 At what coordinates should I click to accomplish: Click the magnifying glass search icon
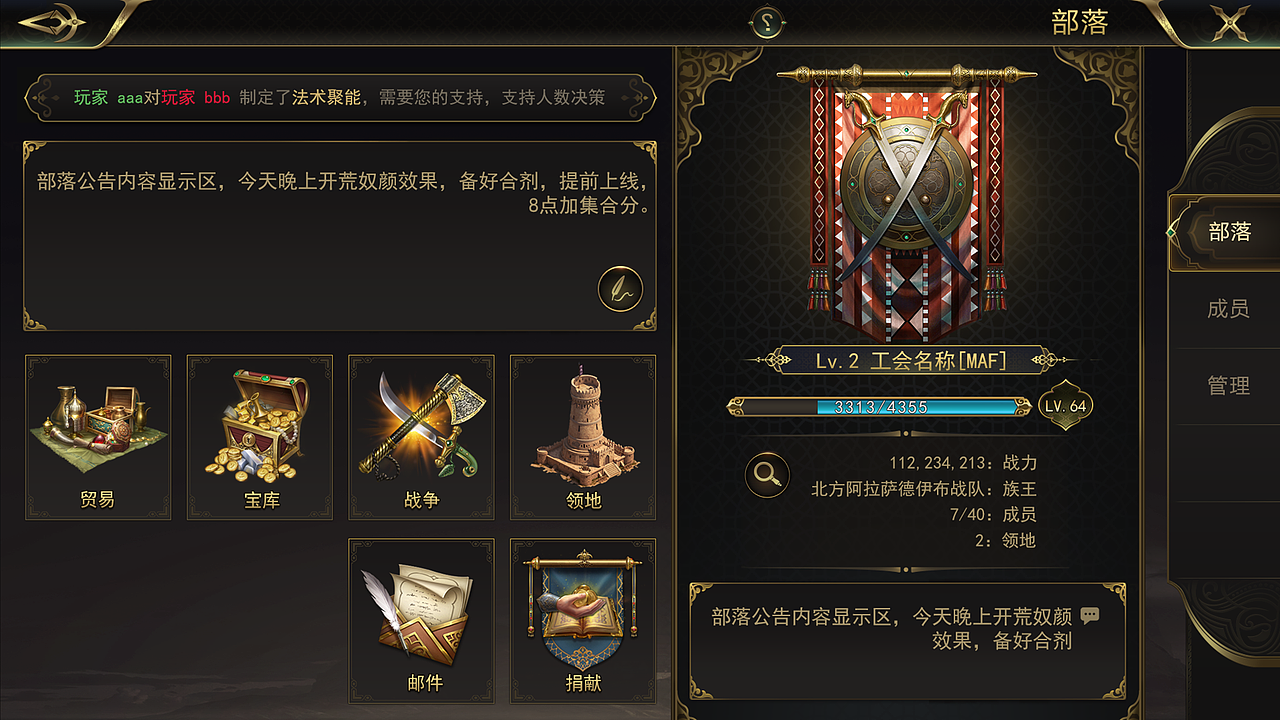coord(767,475)
